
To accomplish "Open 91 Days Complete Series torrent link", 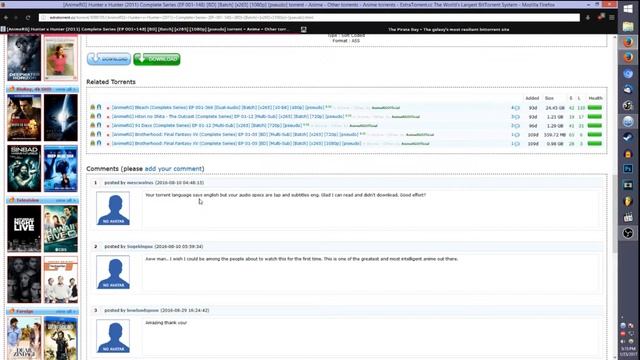I will pyautogui.click(x=207, y=126).
